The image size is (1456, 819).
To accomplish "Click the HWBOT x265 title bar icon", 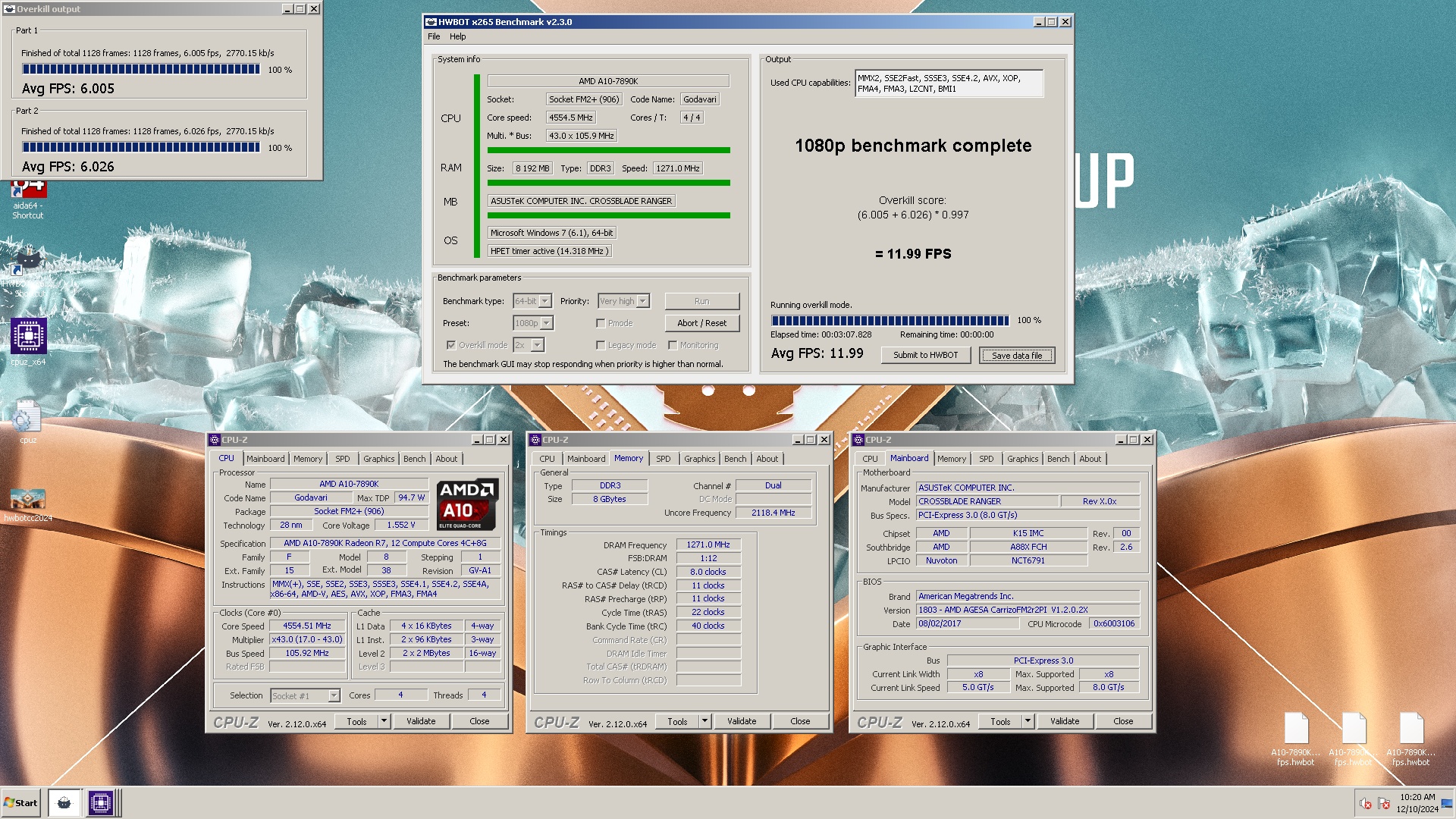I will click(431, 22).
